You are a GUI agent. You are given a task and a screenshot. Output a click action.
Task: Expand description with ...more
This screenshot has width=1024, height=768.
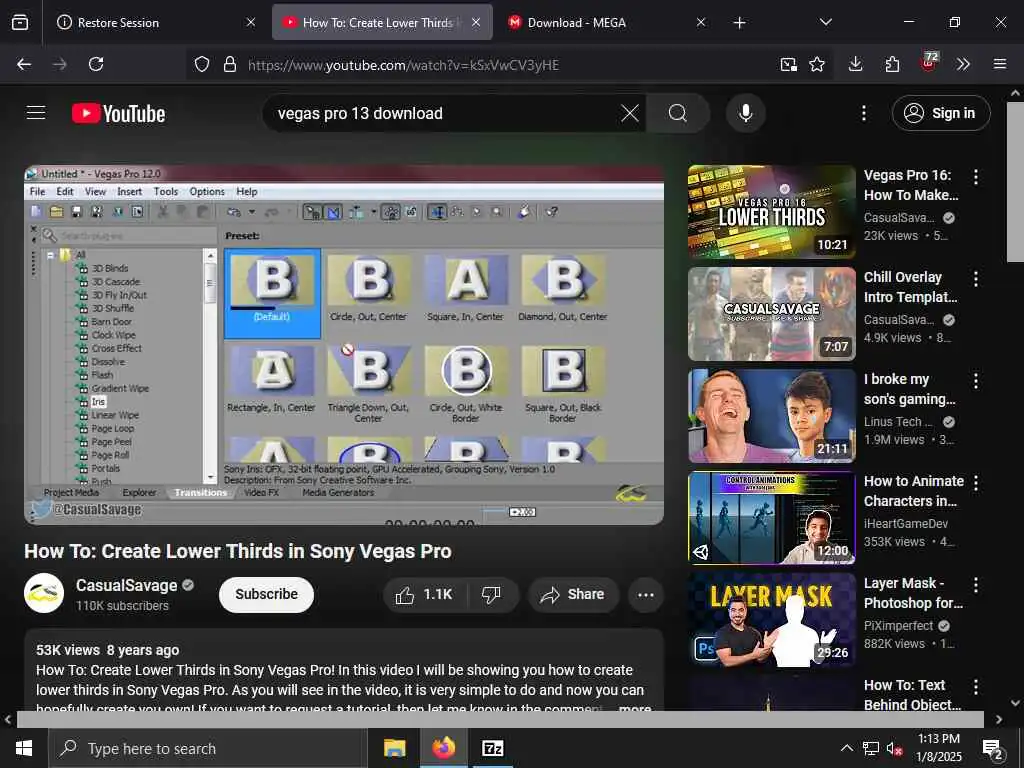click(x=634, y=708)
